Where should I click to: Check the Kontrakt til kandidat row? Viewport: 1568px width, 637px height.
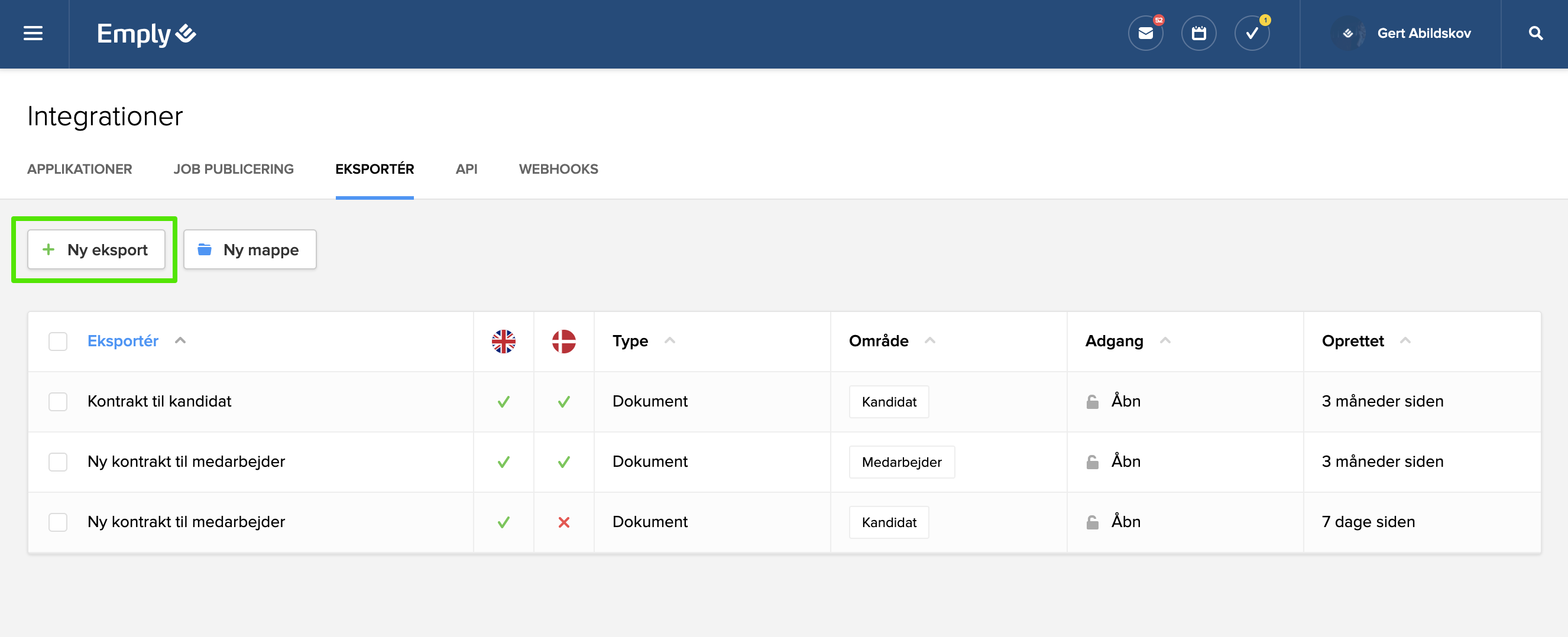point(58,402)
